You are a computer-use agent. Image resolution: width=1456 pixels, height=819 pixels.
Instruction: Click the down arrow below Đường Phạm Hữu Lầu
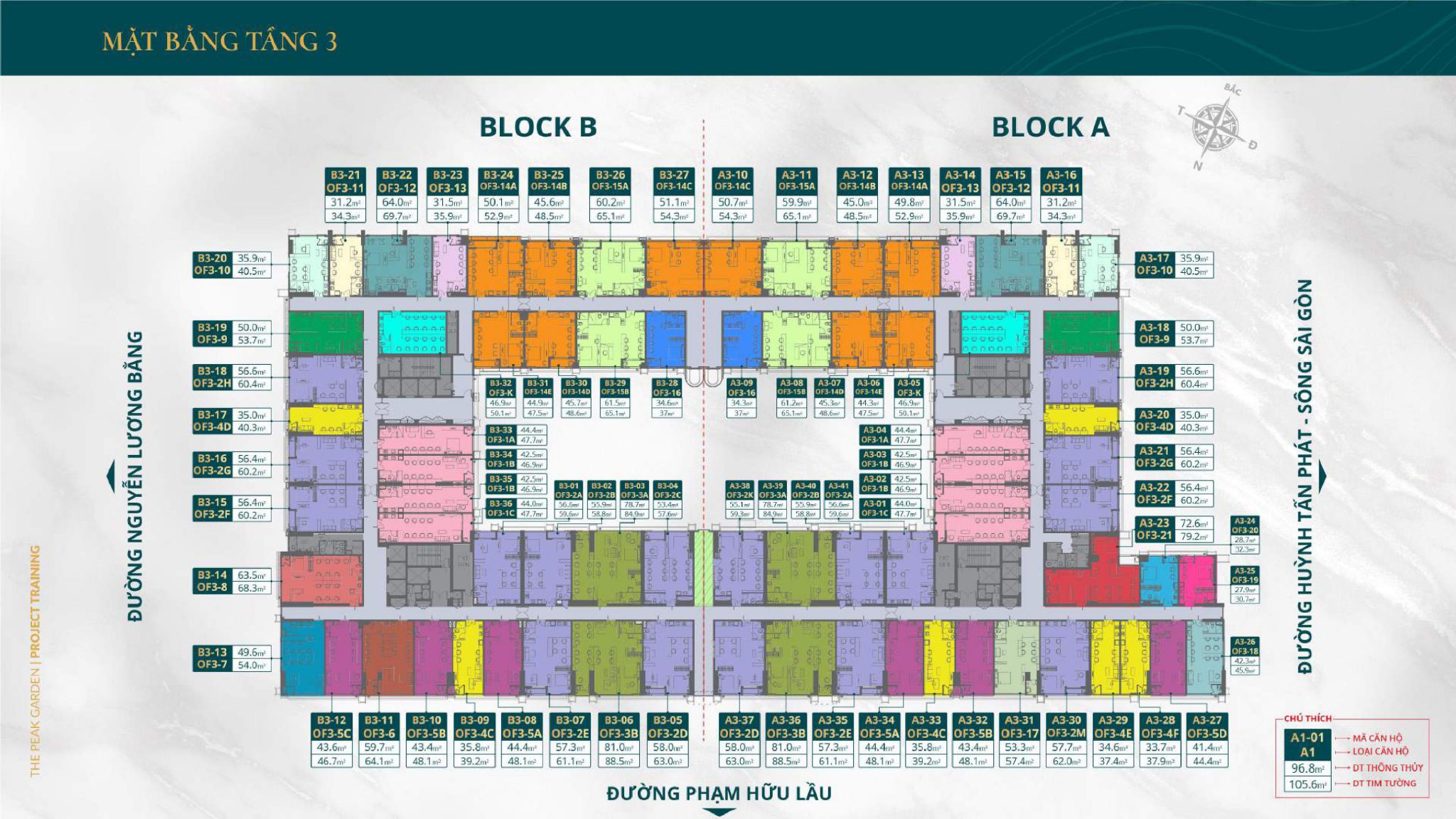tap(719, 812)
